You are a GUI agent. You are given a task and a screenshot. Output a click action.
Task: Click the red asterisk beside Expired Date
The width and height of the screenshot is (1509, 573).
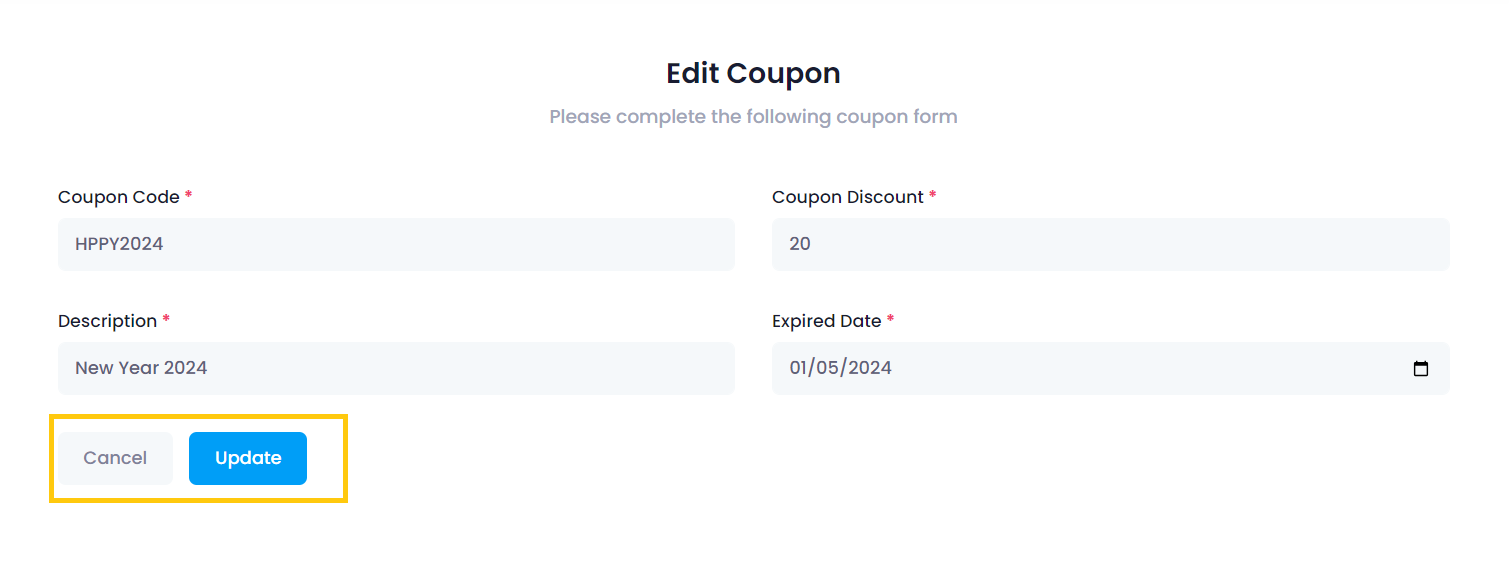tap(891, 320)
